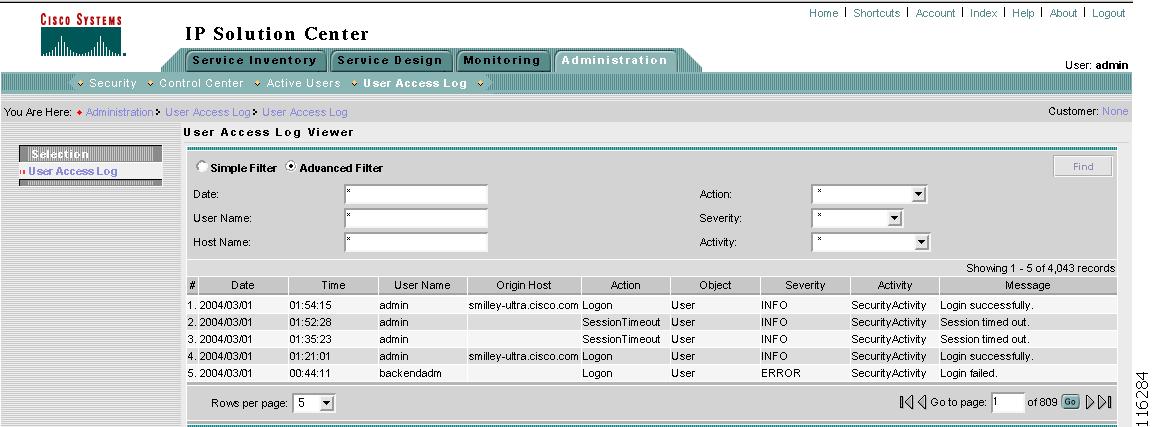Click Administration in the breadcrumb
This screenshot has height=427, width=1152.
coord(120,112)
